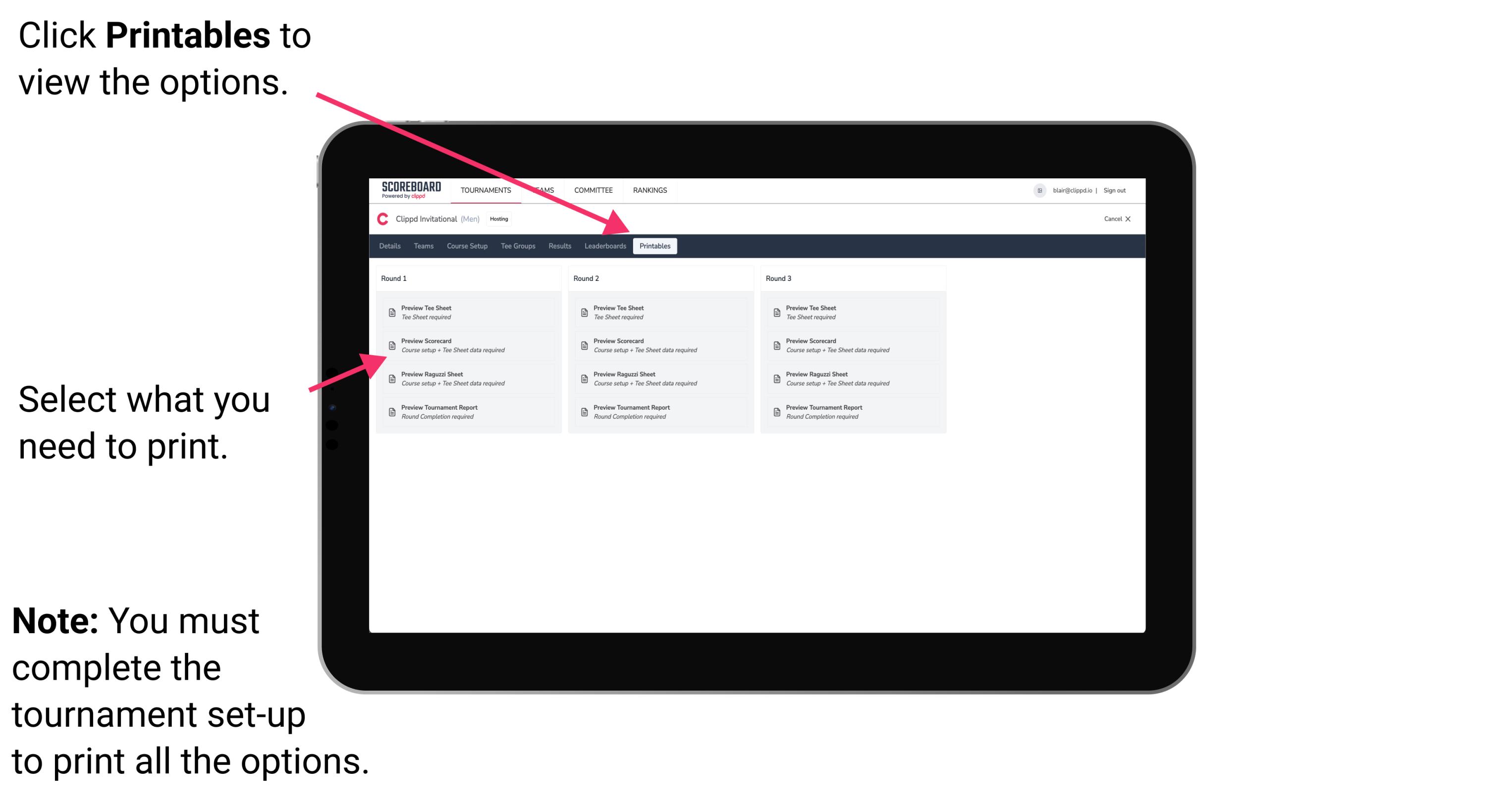Click the Printables tab
The image size is (1509, 812).
click(655, 246)
